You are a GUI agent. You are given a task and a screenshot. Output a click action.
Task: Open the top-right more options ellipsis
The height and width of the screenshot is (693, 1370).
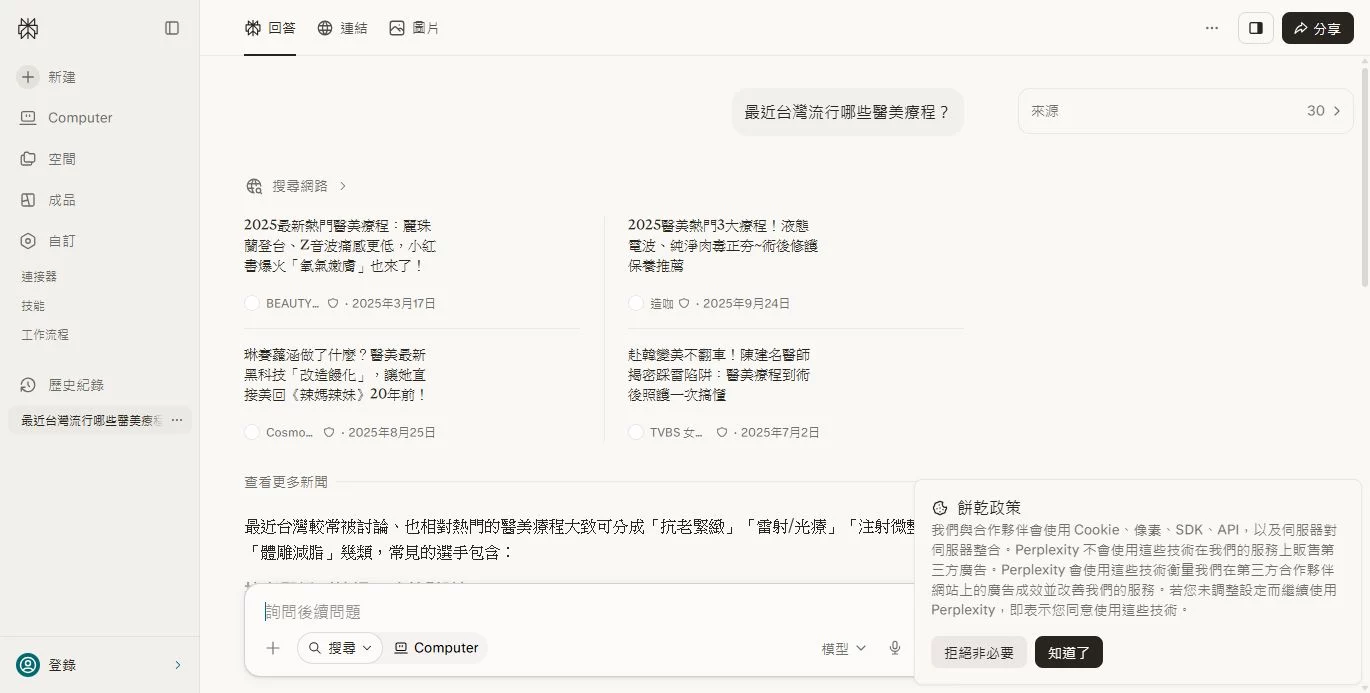[1212, 28]
